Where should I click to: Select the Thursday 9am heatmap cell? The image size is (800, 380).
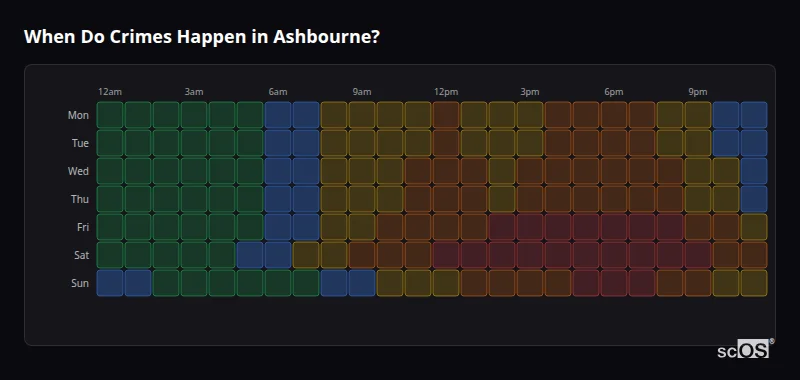click(362, 199)
